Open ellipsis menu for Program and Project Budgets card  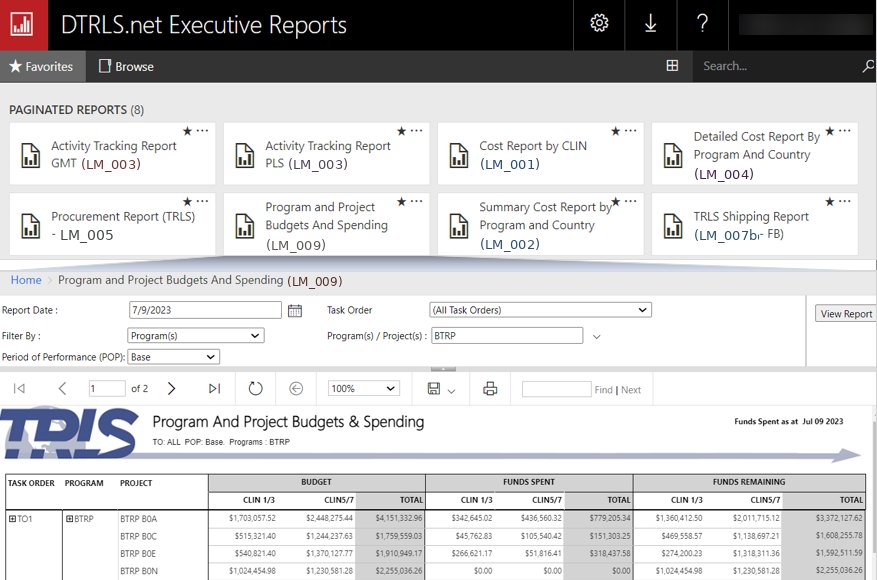tap(417, 201)
